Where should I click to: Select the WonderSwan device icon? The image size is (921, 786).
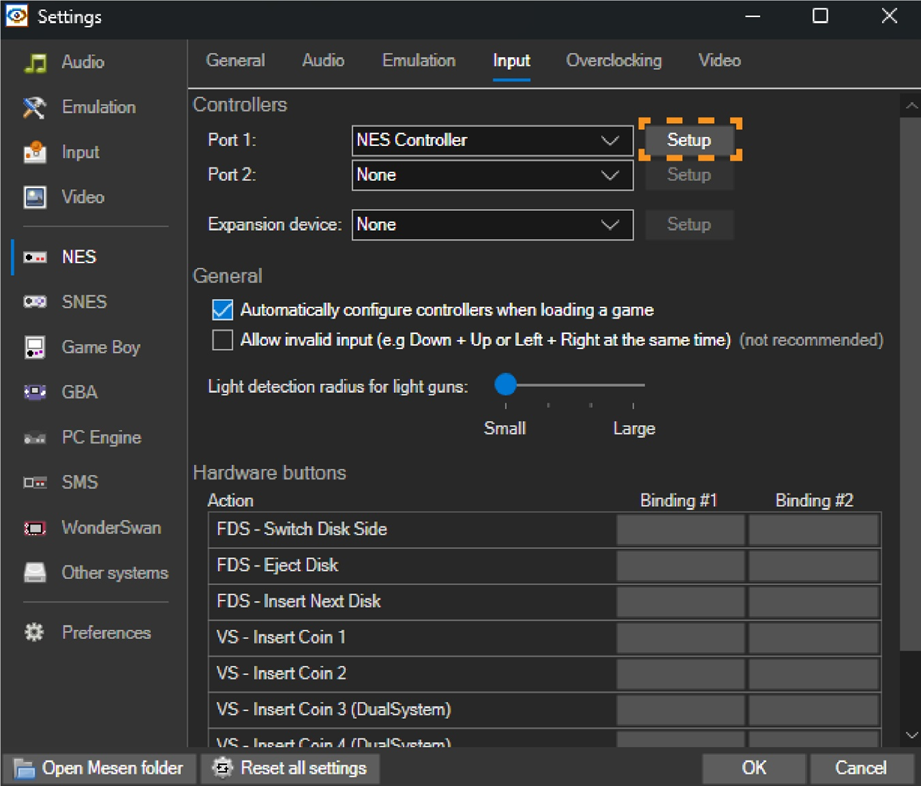pyautogui.click(x=35, y=528)
